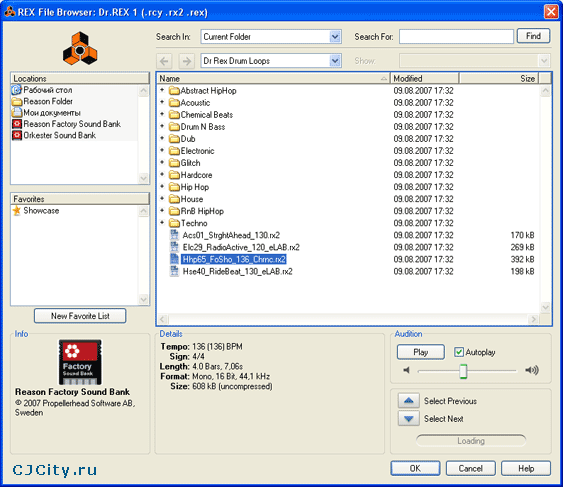Click the Play audition button
This screenshot has width=563, height=487.
tap(420, 352)
